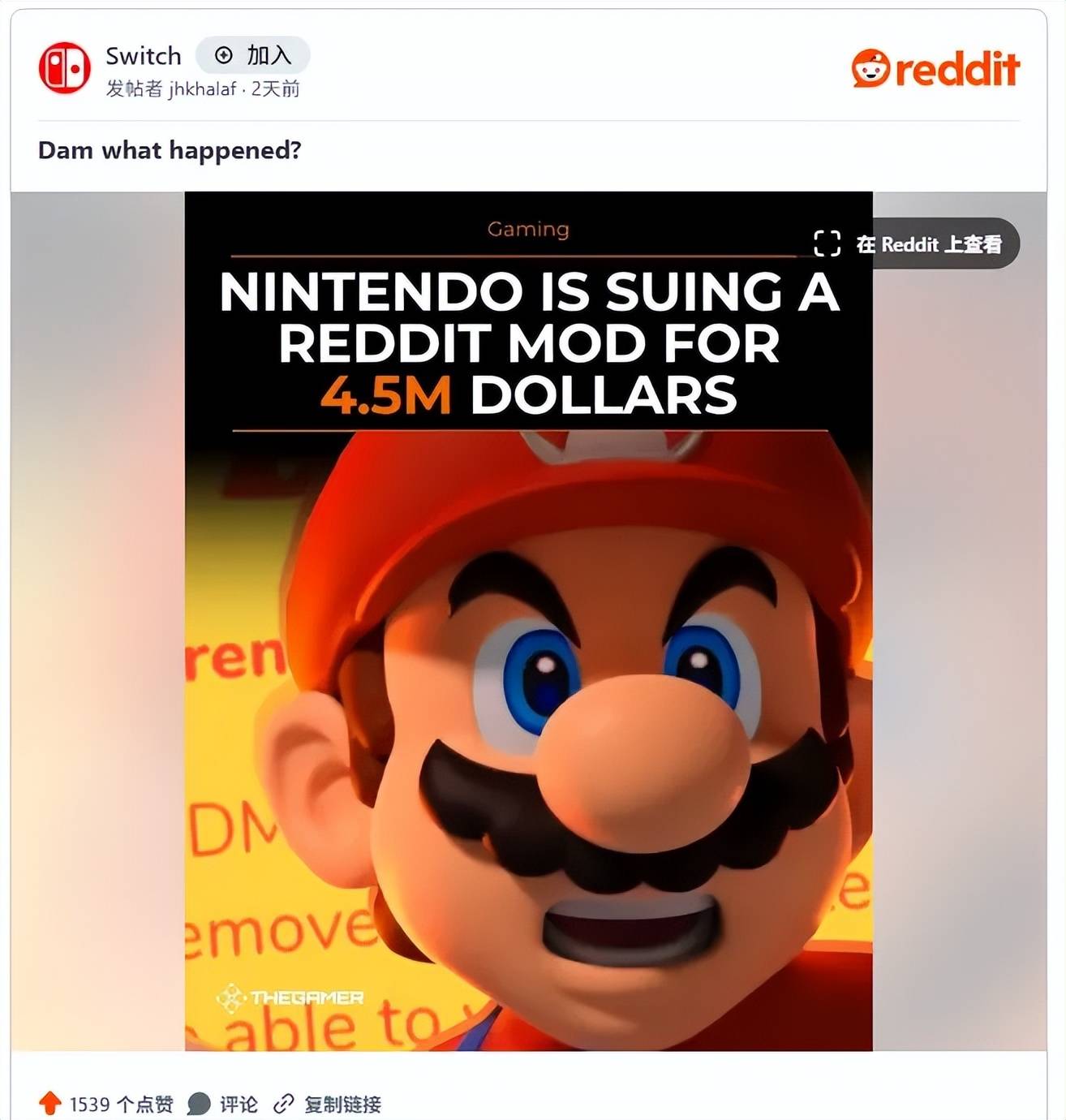Open poster jhkhalaf's profile
Viewport: 1066px width, 1120px height.
(203, 88)
